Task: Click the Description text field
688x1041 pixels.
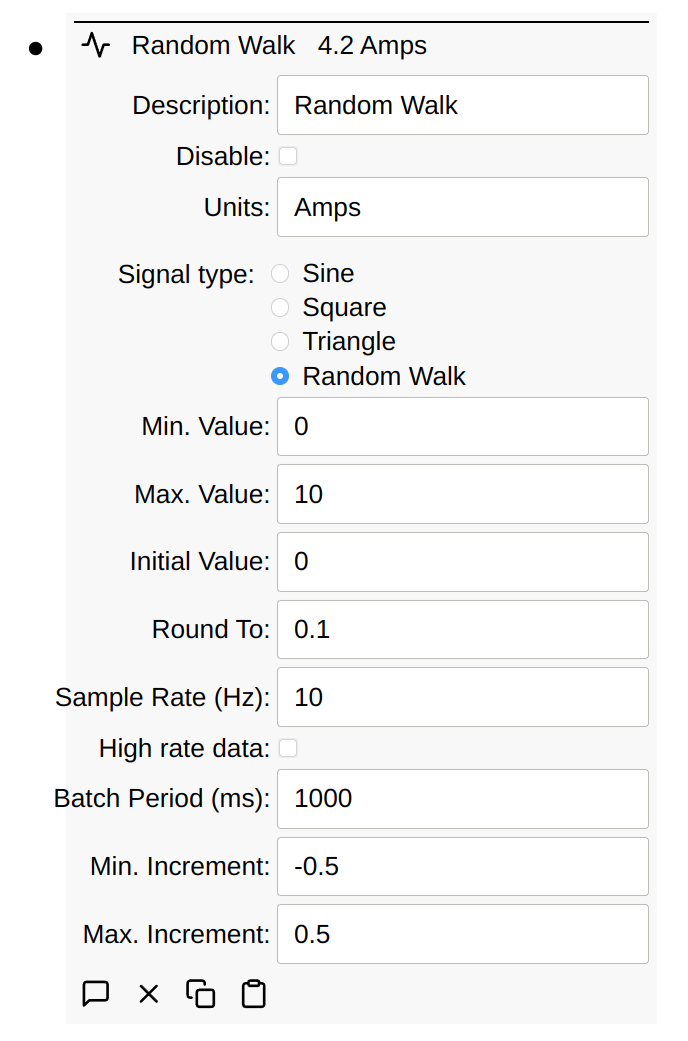Action: coord(462,105)
